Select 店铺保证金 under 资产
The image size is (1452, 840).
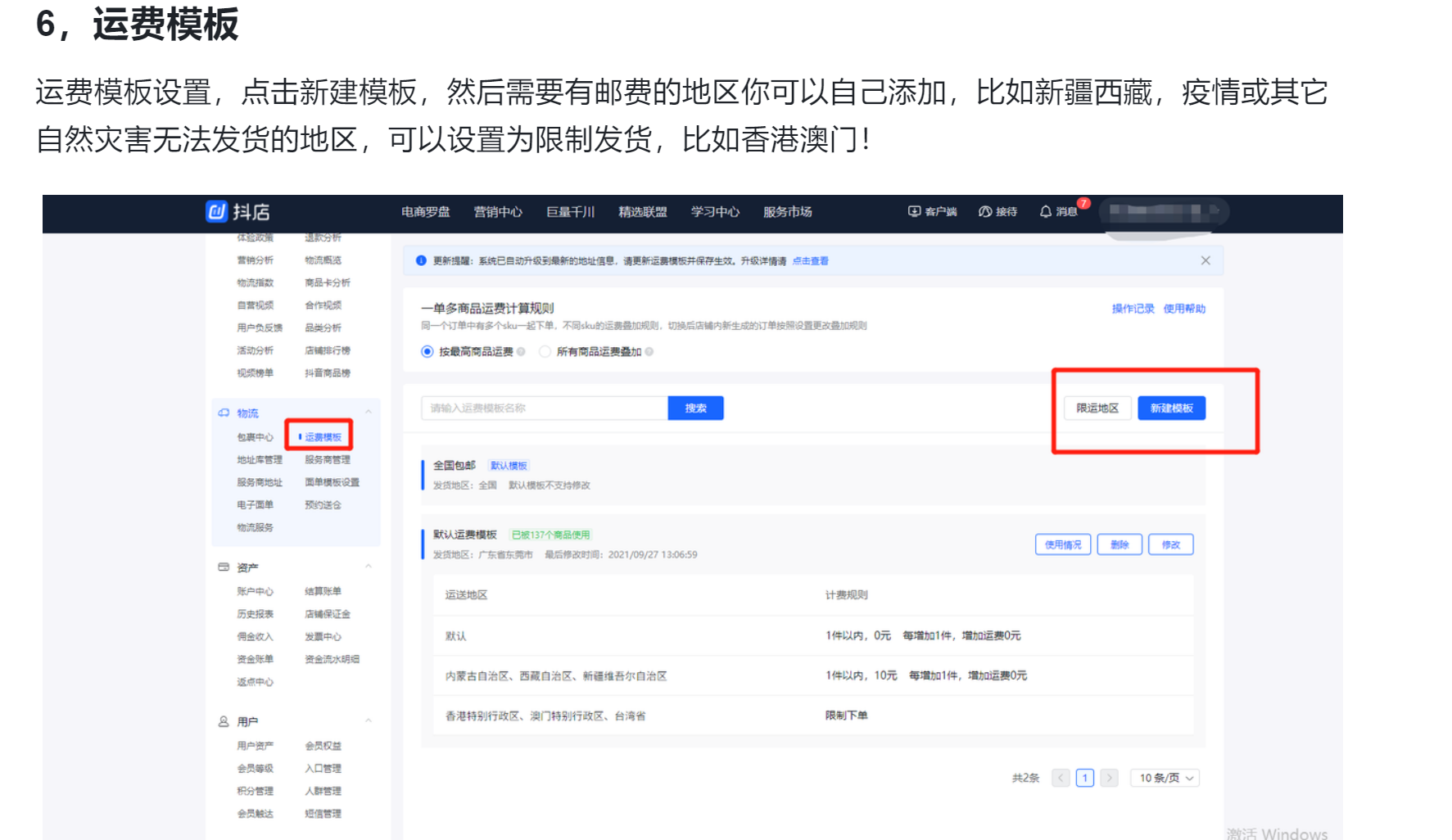point(328,615)
